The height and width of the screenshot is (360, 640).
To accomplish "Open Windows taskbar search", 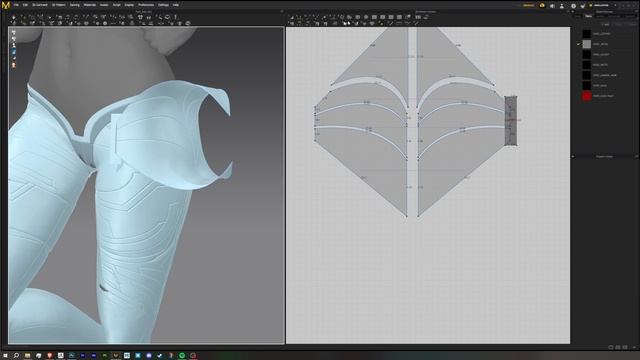I will pos(16,356).
